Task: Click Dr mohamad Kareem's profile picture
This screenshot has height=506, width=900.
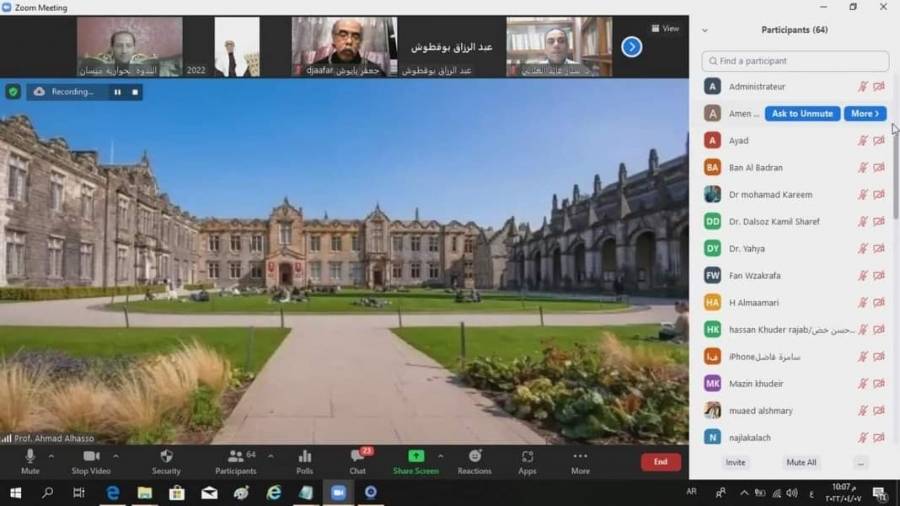Action: 712,194
